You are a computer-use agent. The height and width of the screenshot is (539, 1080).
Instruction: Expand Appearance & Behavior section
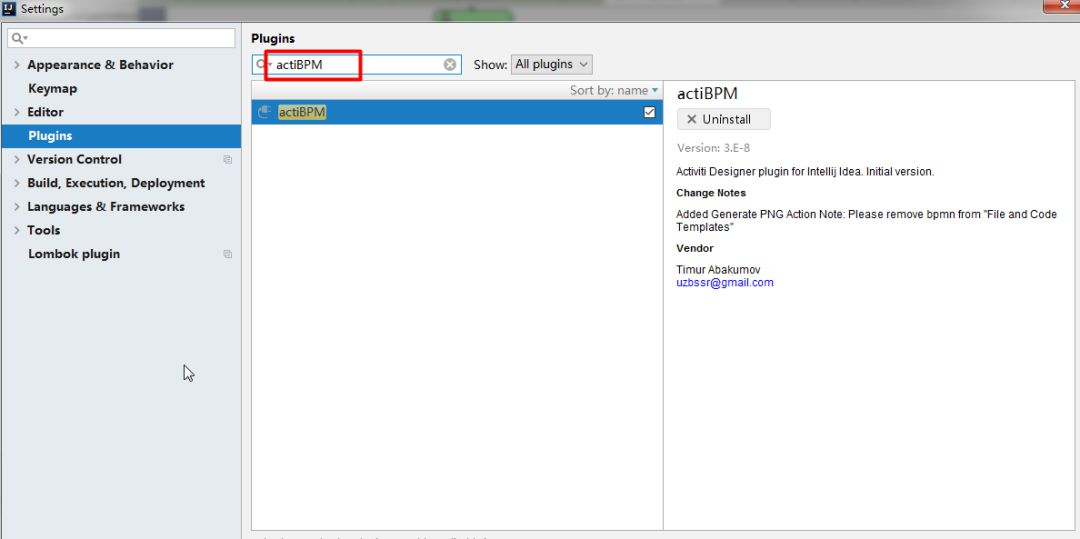point(17,65)
